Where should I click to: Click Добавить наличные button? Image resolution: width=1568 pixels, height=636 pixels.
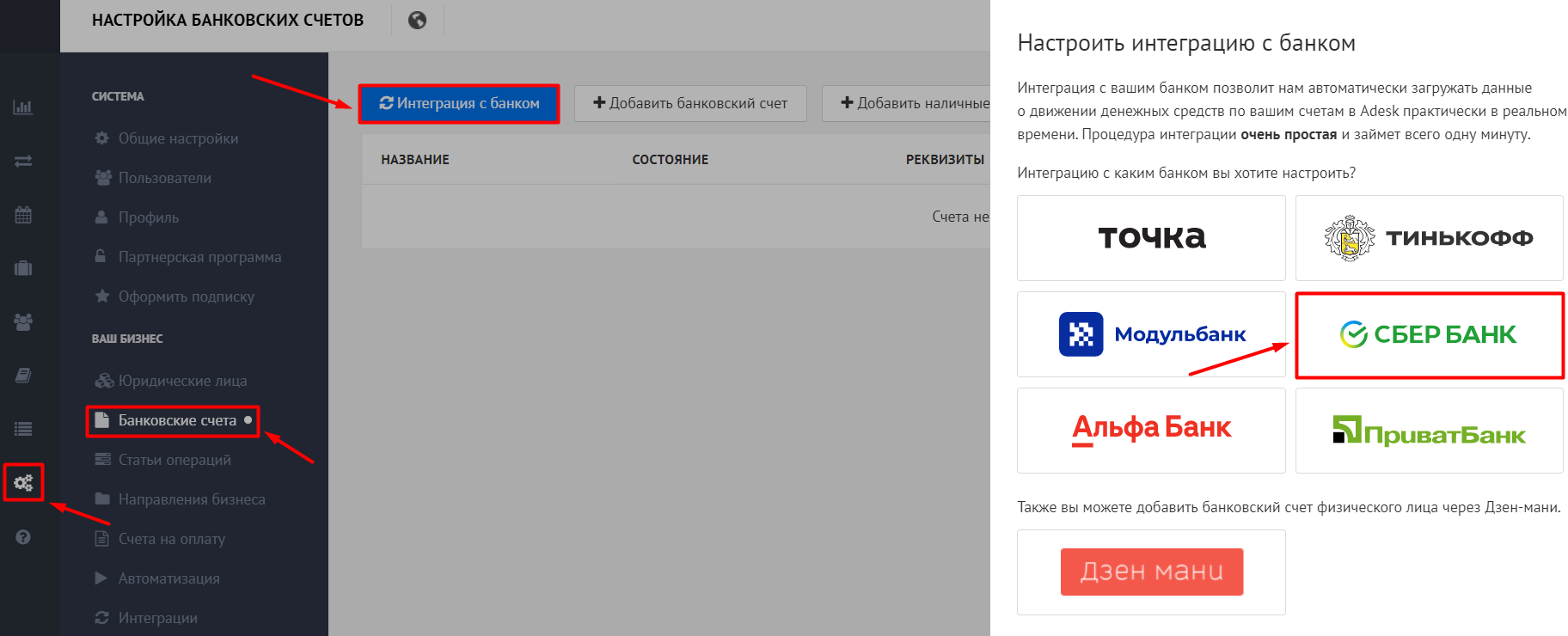click(906, 103)
